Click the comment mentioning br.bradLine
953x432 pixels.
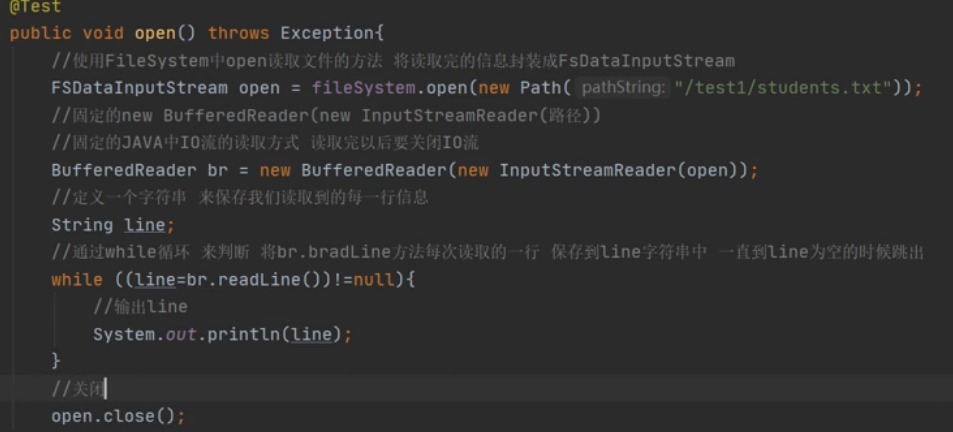(x=488, y=253)
